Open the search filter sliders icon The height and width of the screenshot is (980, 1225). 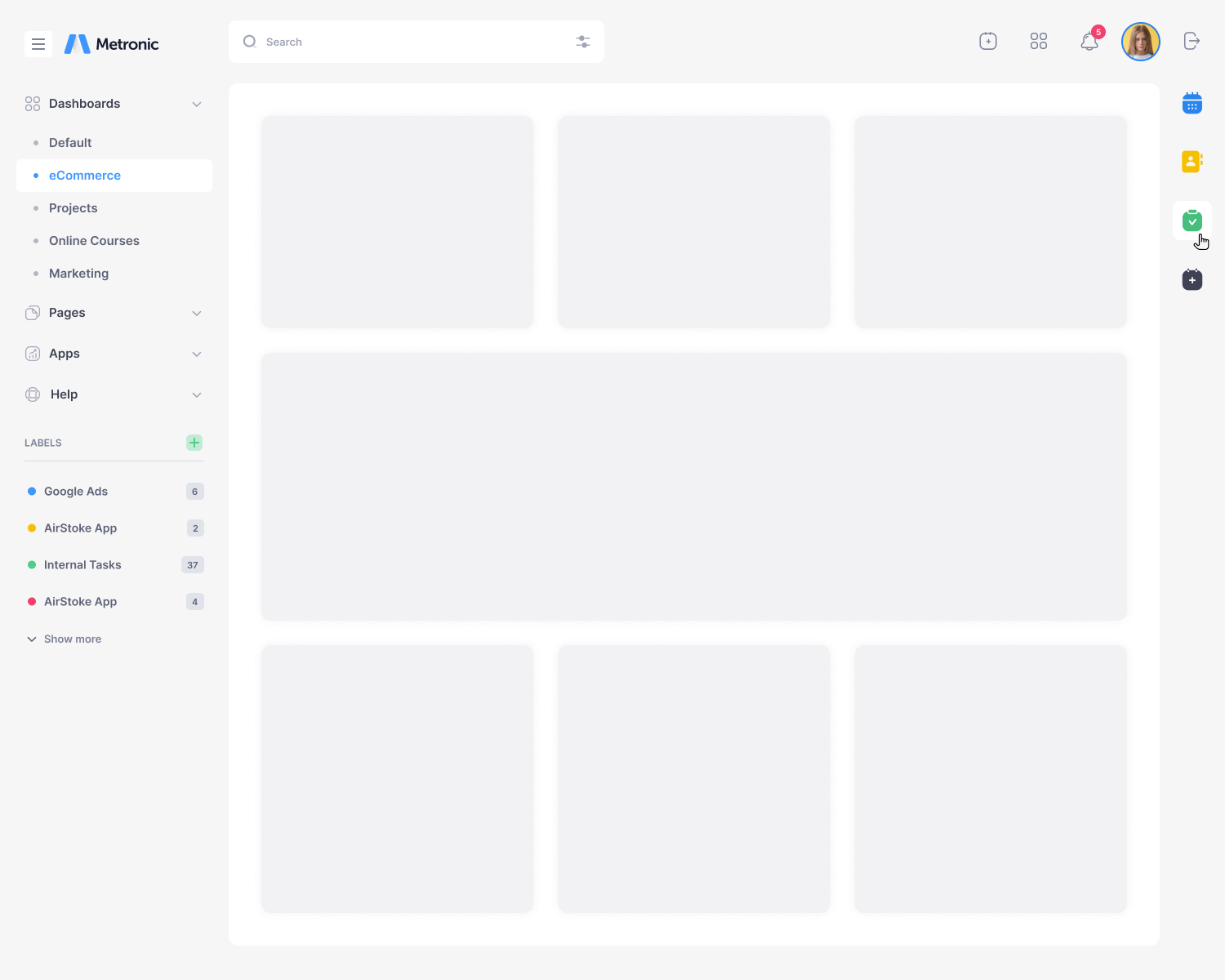pyautogui.click(x=582, y=42)
